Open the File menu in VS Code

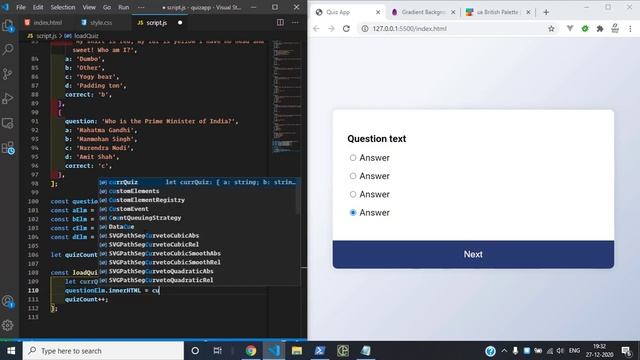pos(21,7)
